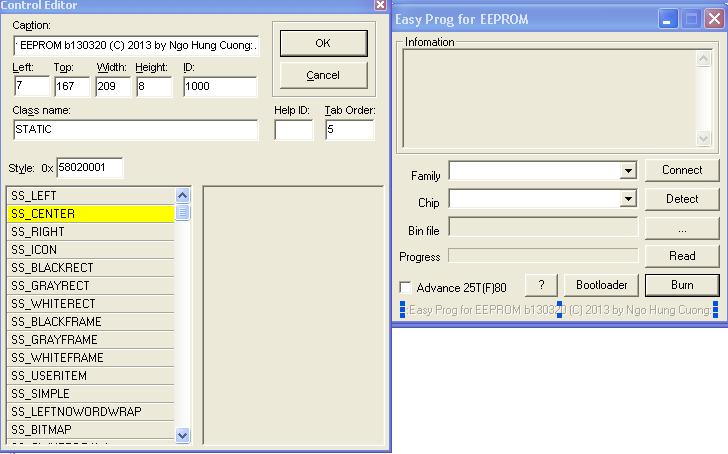Click Information box scroll up arrow
Screen dimensions: 728x454
pyautogui.click(x=703, y=58)
